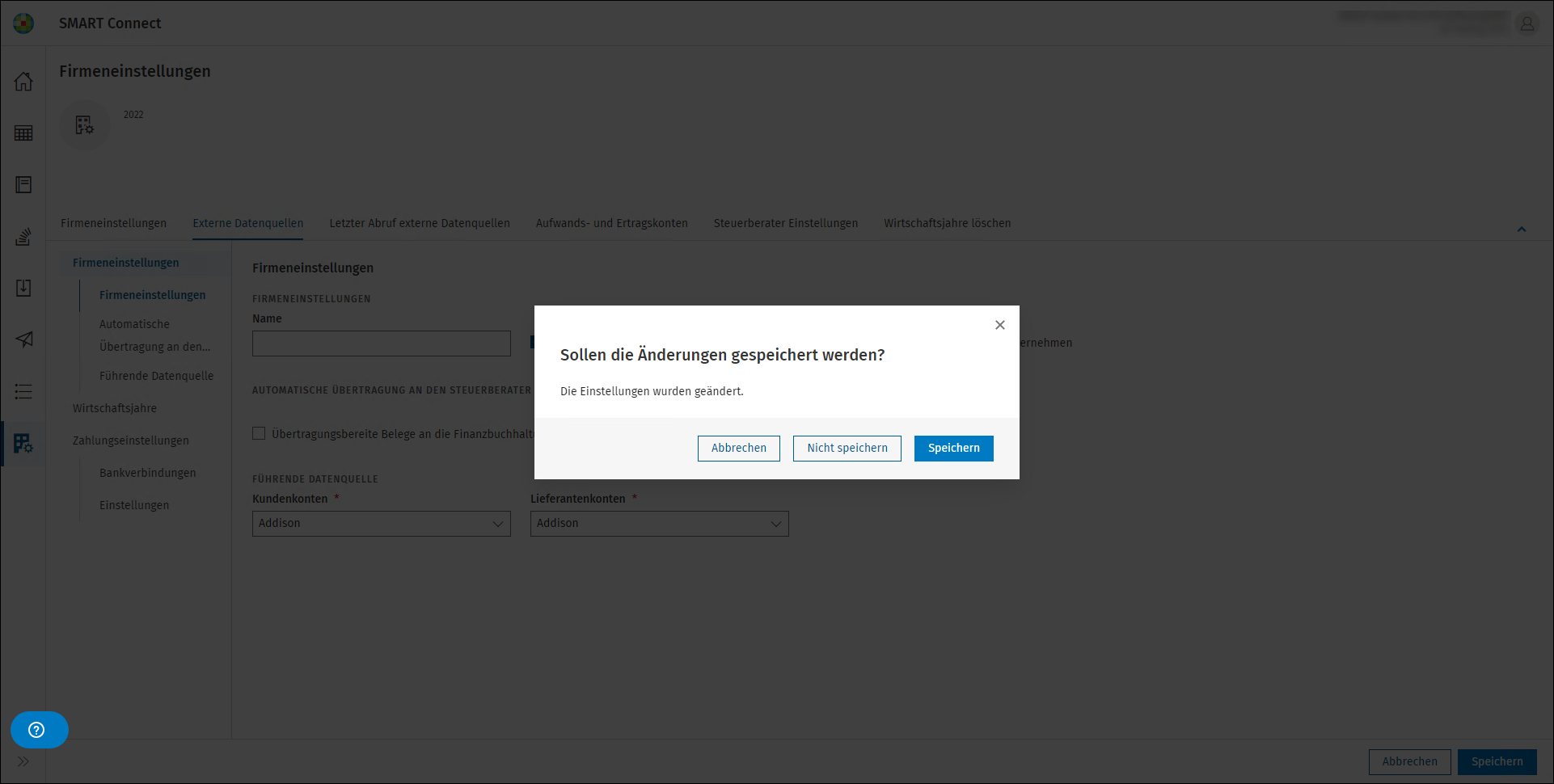Open Kundenkonten dropdown
Screen dimensions: 1554x784
[x=382, y=524]
